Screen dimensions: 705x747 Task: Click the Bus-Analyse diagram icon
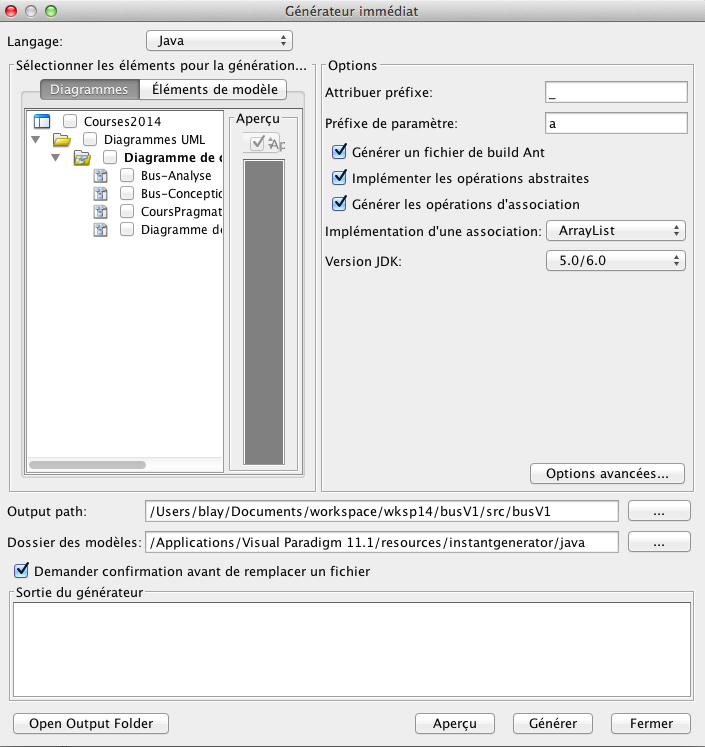click(100, 175)
